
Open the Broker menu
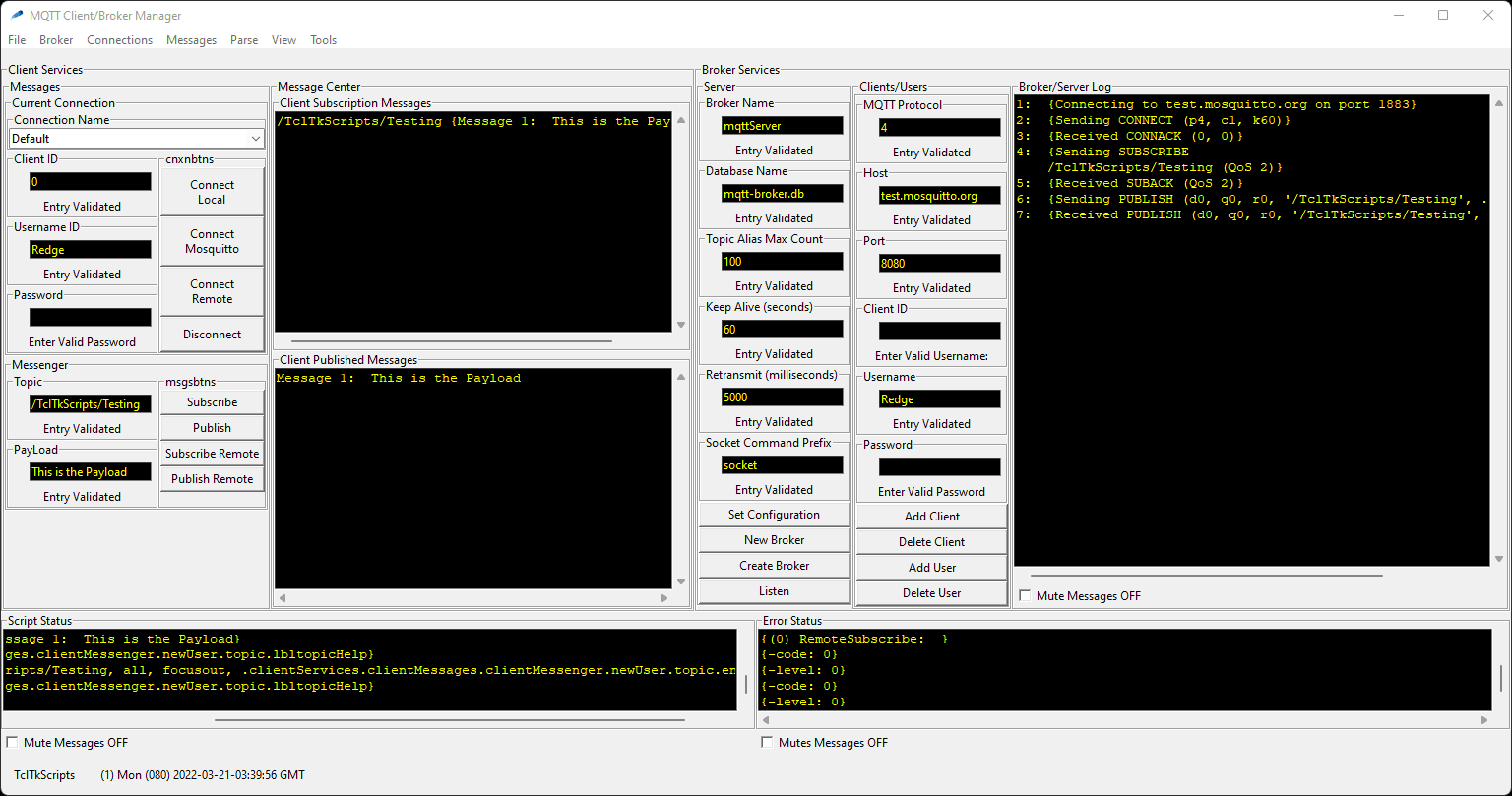click(x=55, y=40)
